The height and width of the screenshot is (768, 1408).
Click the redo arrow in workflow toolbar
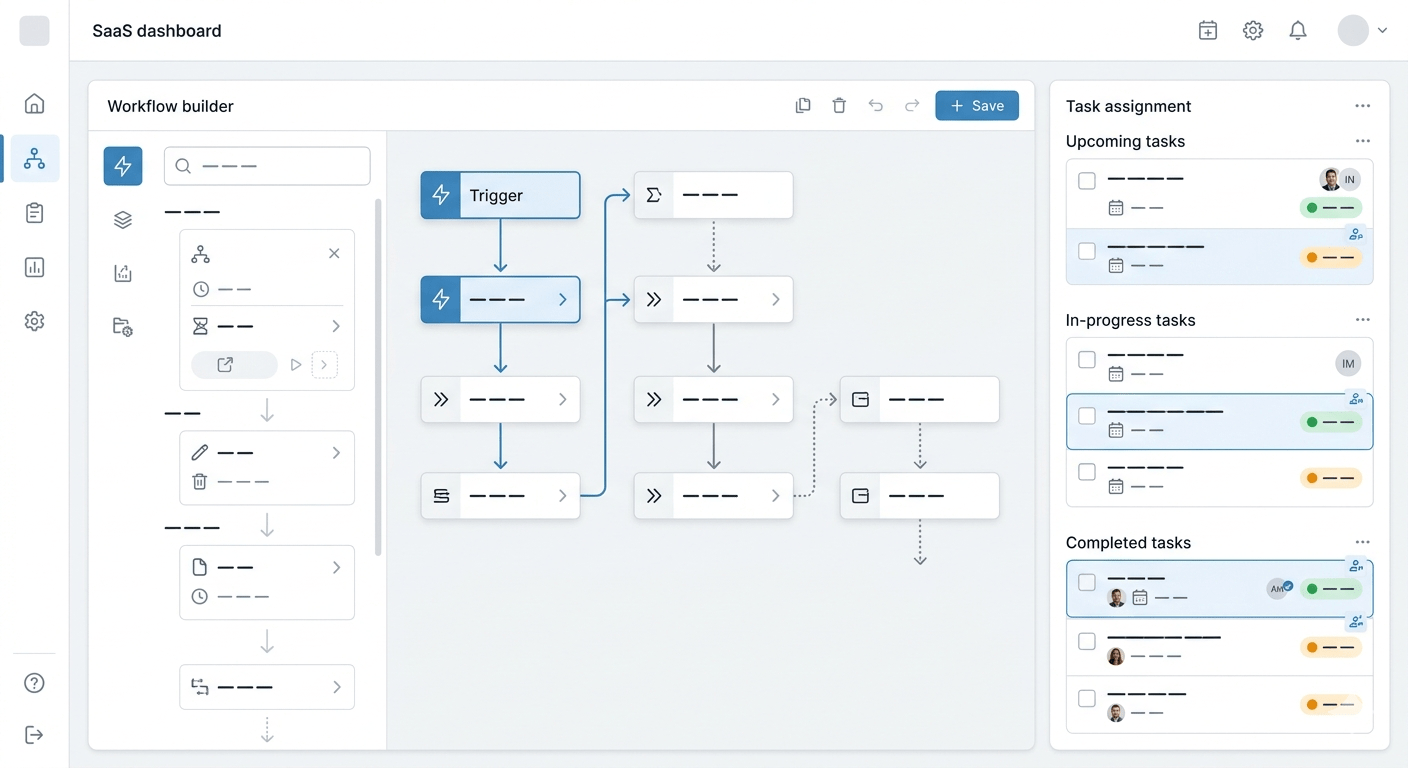[912, 106]
